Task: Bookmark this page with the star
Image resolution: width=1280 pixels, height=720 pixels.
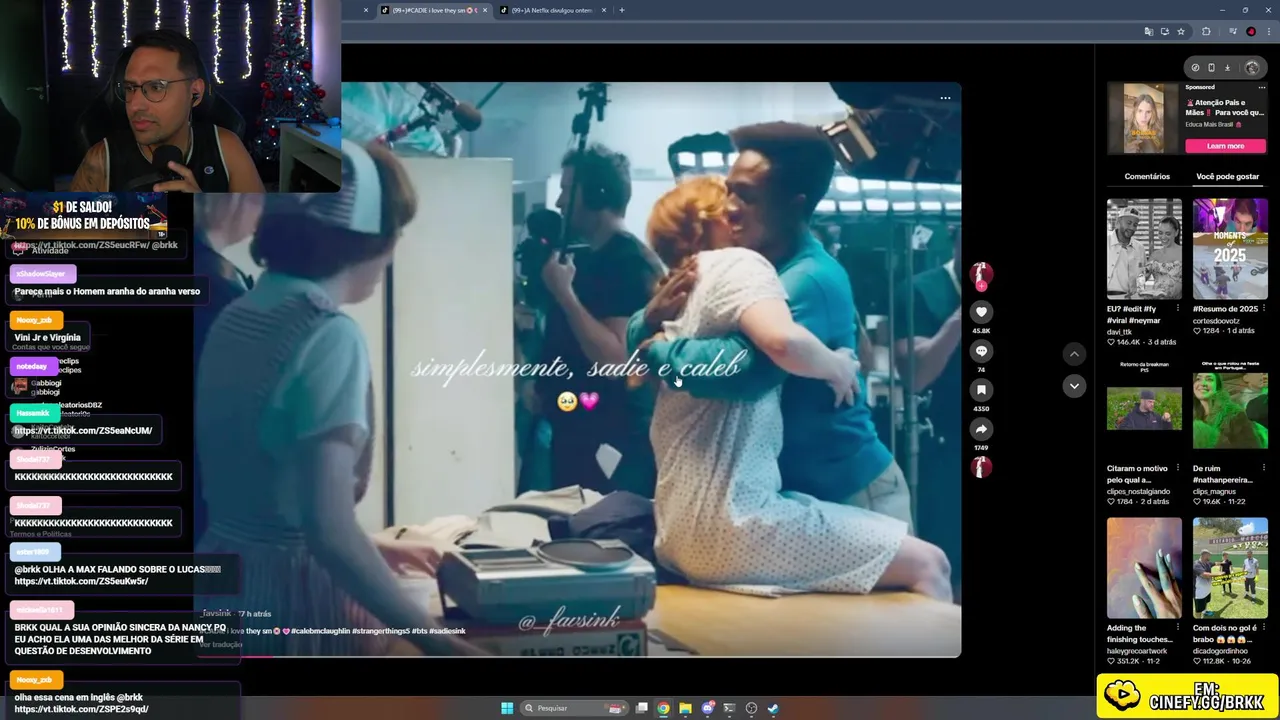Action: pyautogui.click(x=1181, y=32)
